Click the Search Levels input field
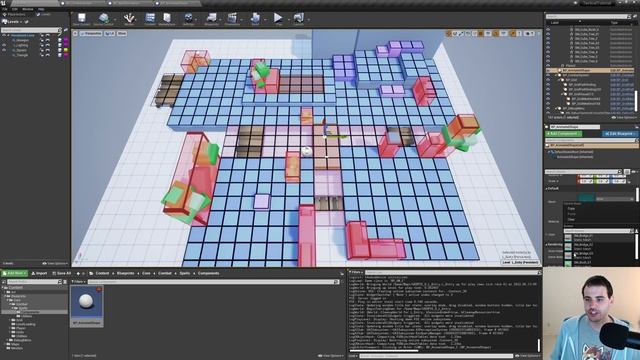The image size is (640, 360). [30, 30]
